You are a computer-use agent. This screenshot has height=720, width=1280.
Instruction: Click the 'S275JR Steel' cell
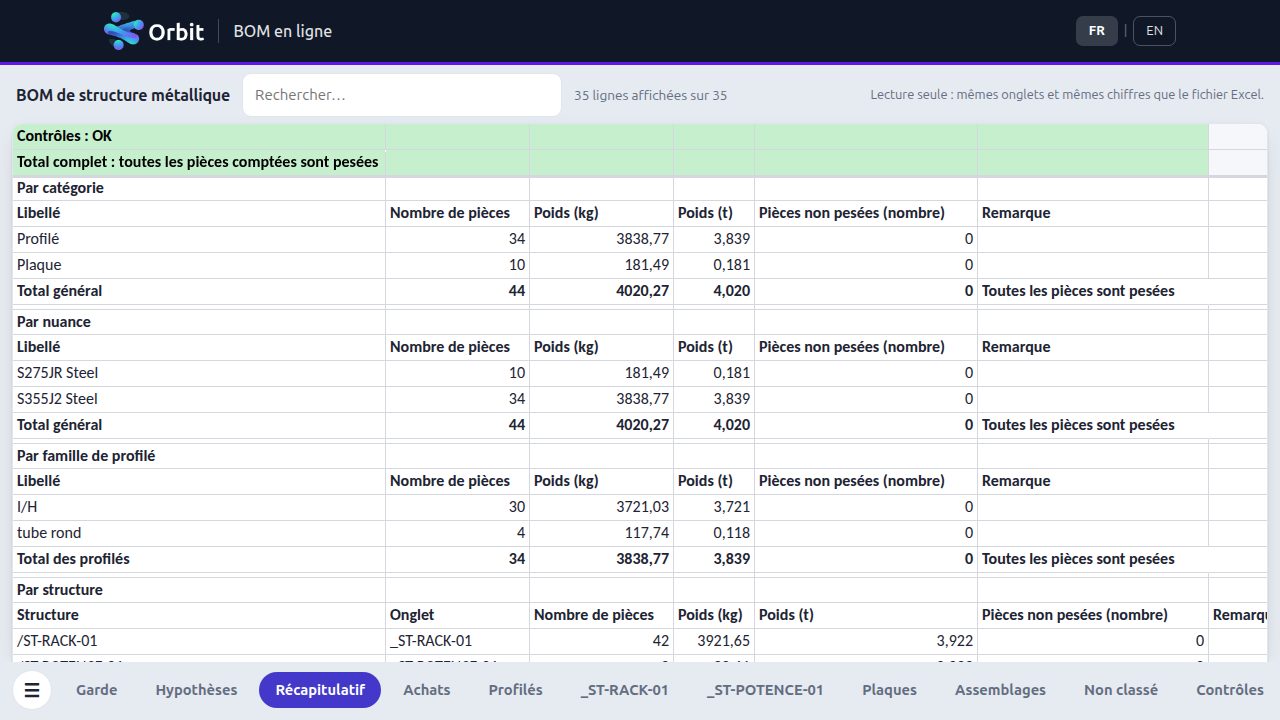tap(199, 373)
